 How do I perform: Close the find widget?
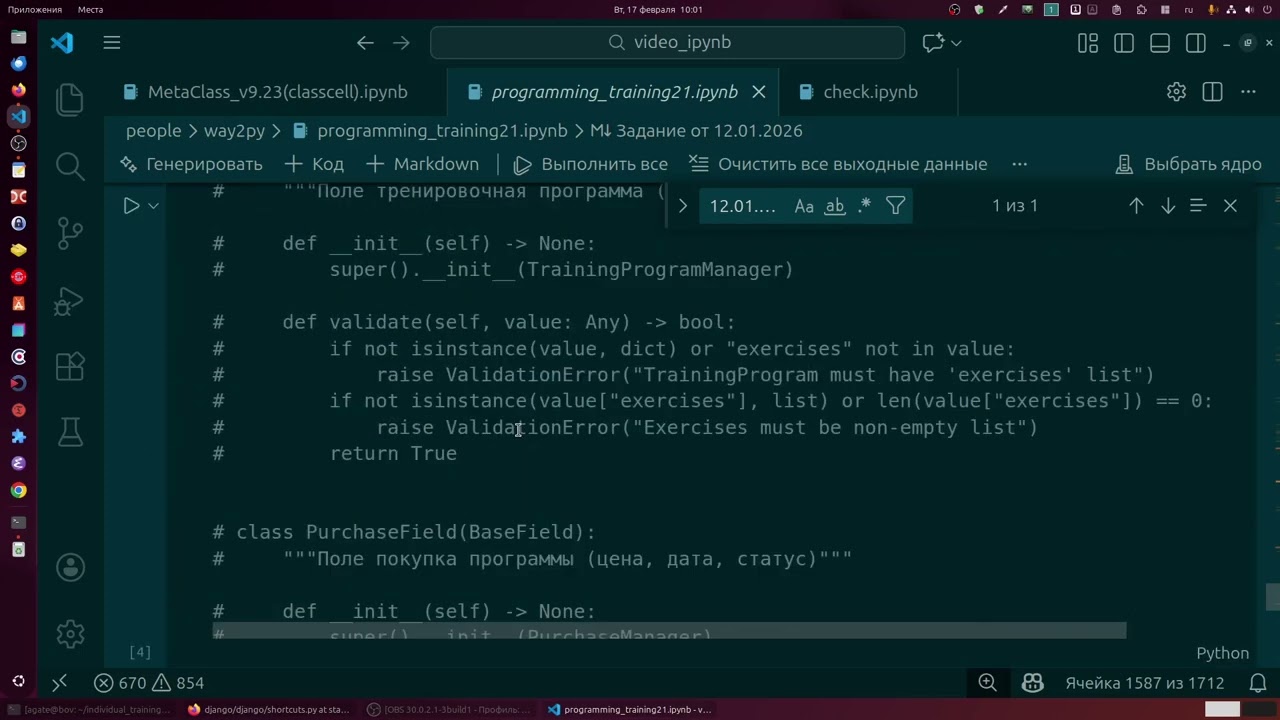click(x=1230, y=206)
